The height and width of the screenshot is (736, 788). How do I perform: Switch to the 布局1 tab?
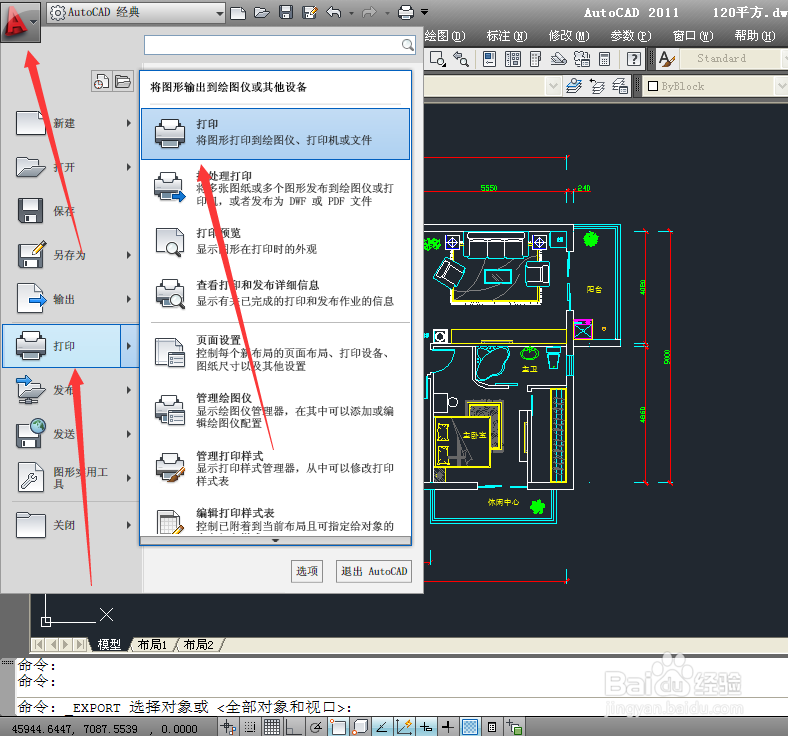[x=152, y=645]
